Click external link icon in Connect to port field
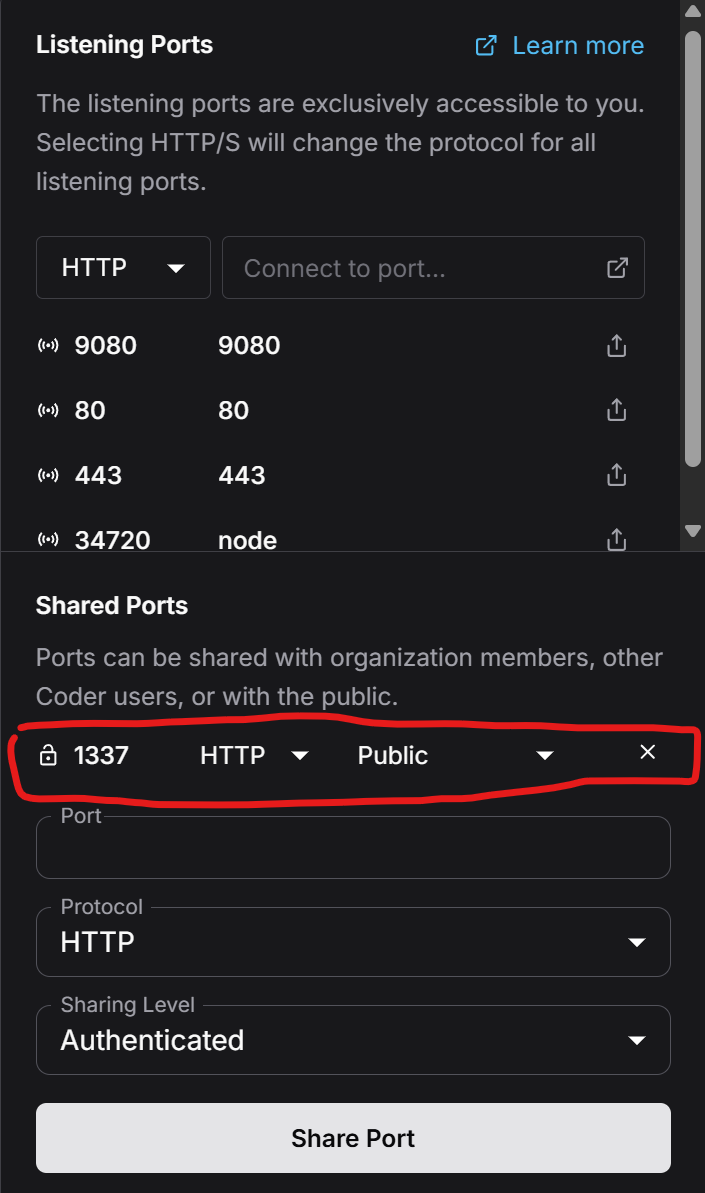 (x=618, y=268)
